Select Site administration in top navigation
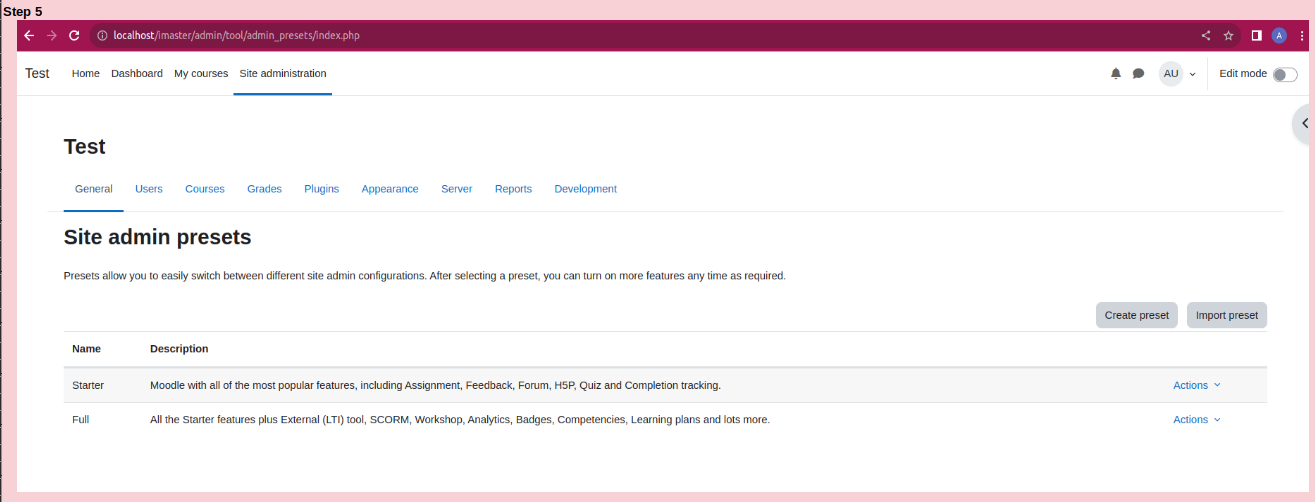Screen dimensions: 1315x502 pyautogui.click(x=283, y=73)
